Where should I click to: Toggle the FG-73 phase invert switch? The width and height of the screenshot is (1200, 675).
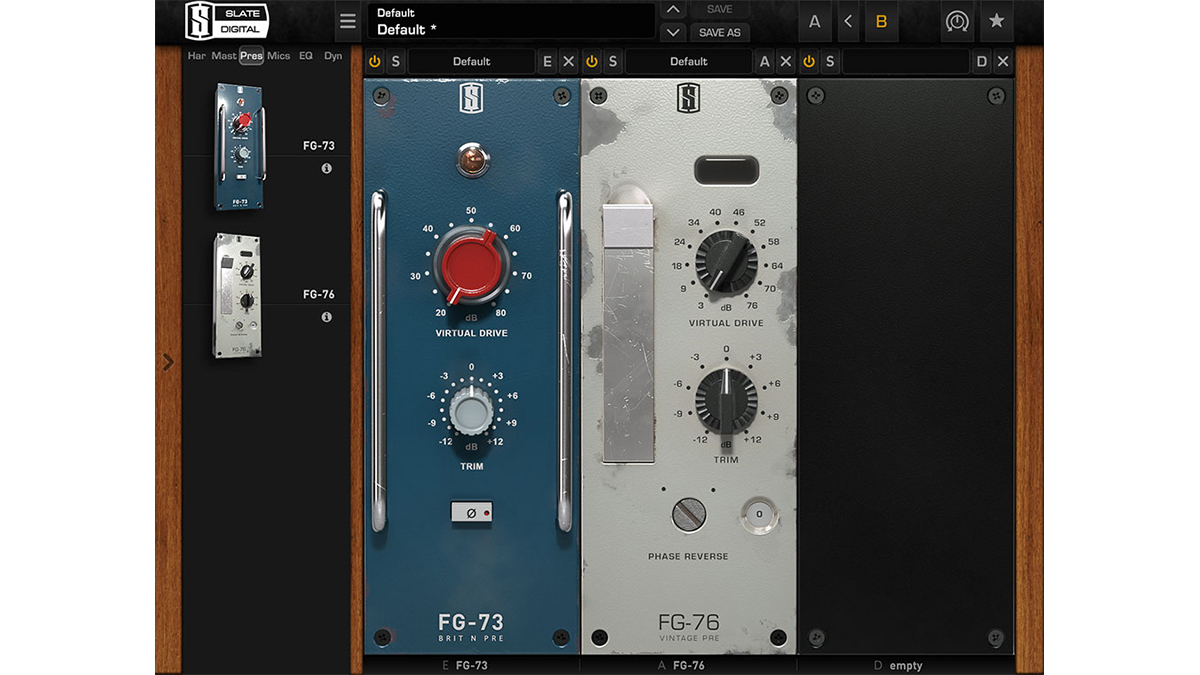point(472,512)
